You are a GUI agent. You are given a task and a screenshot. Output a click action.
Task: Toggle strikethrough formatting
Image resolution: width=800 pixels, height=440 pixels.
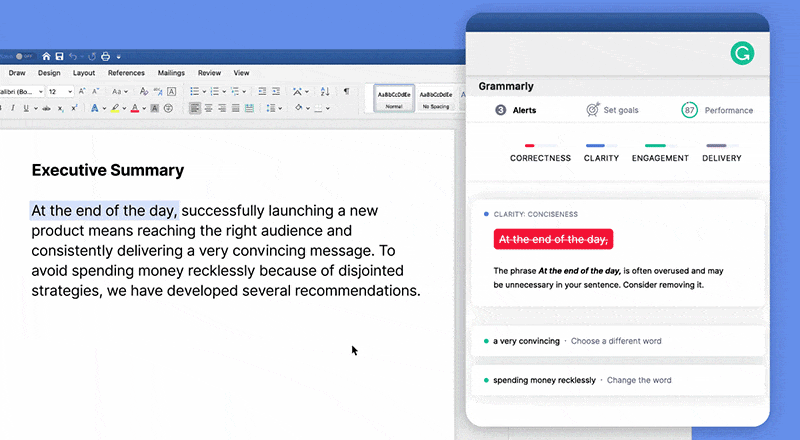[46, 108]
